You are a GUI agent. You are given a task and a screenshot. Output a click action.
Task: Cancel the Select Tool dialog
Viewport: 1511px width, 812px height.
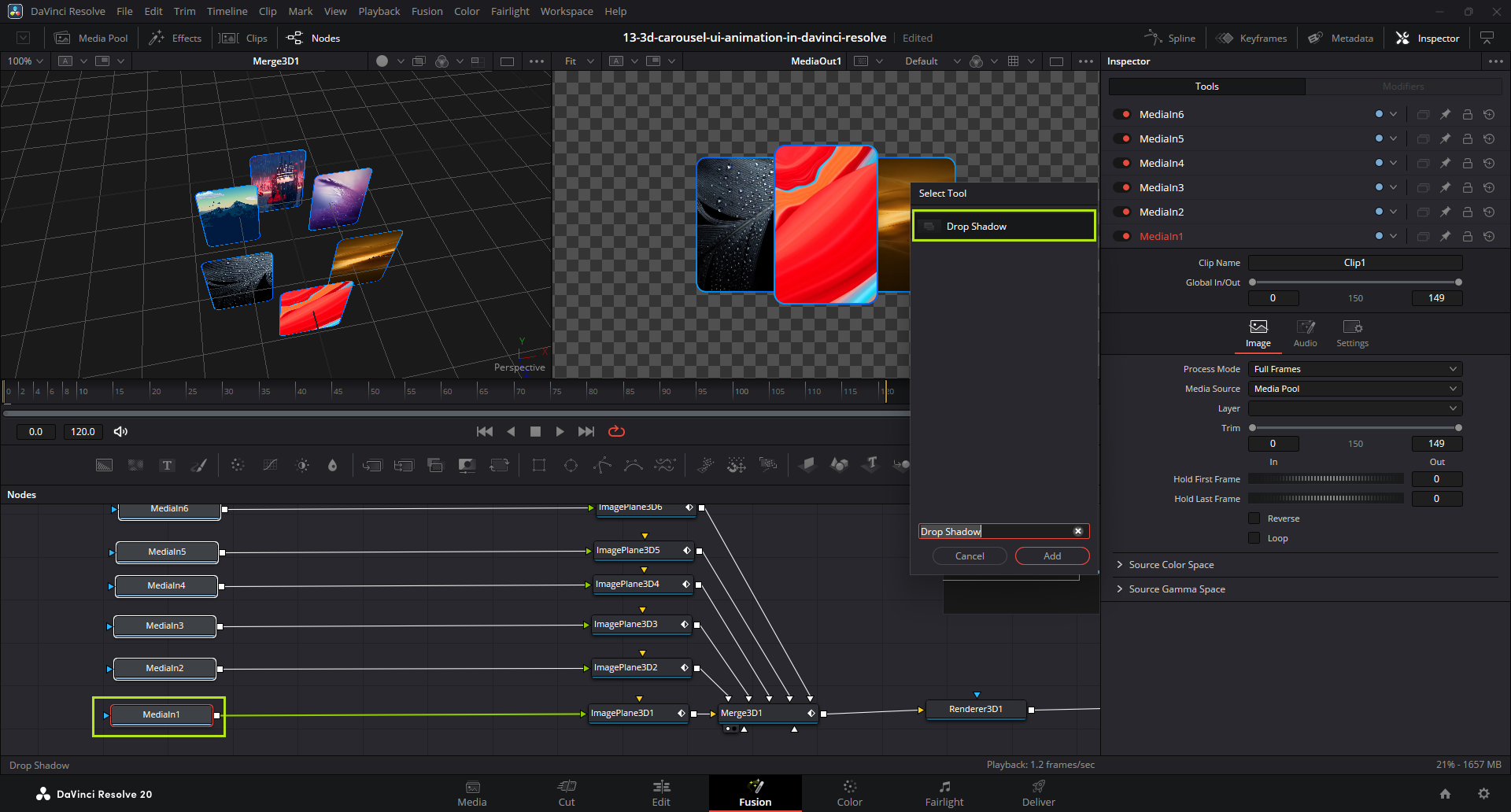970,556
